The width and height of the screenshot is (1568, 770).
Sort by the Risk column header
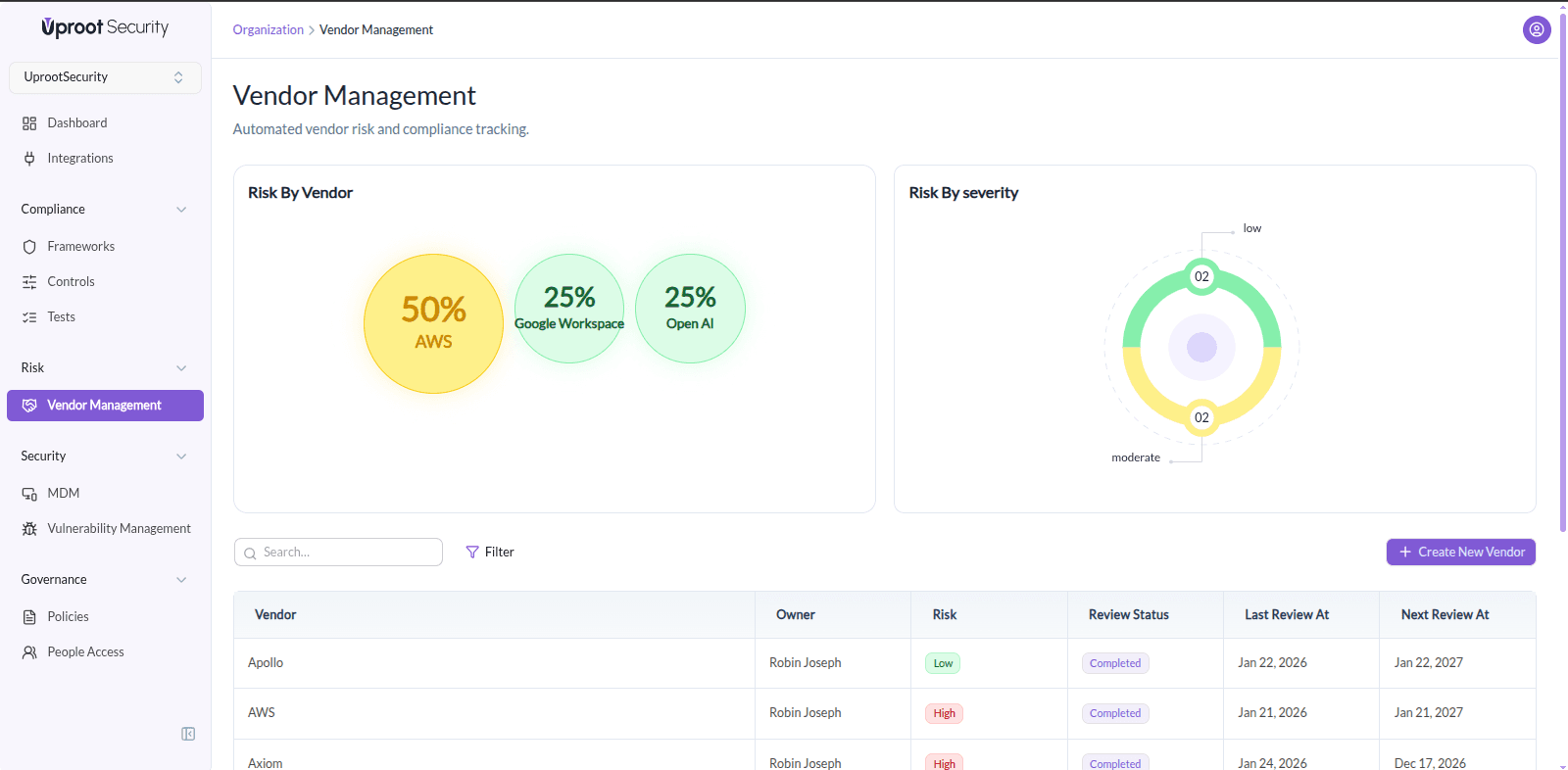[945, 615]
